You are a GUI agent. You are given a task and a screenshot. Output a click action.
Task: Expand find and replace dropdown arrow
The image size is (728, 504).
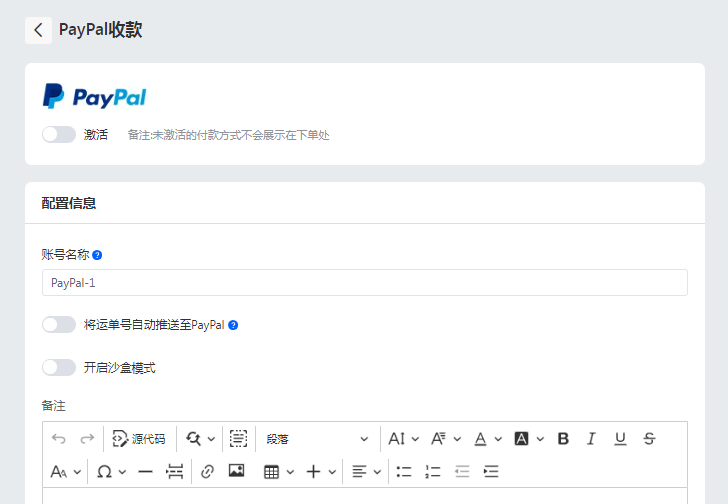click(x=211, y=439)
